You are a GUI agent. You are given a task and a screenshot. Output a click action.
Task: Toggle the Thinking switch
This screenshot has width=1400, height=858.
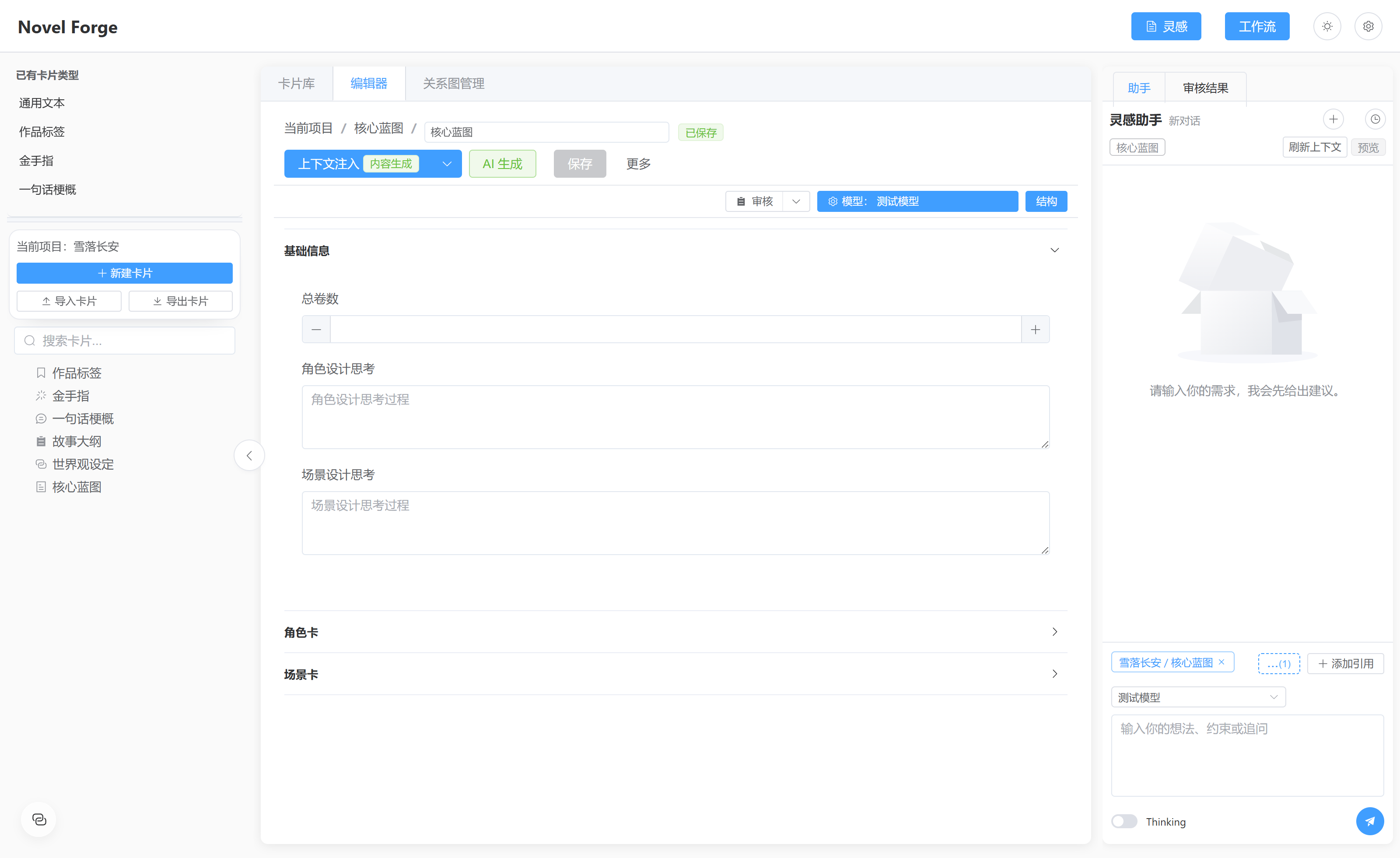[1124, 821]
